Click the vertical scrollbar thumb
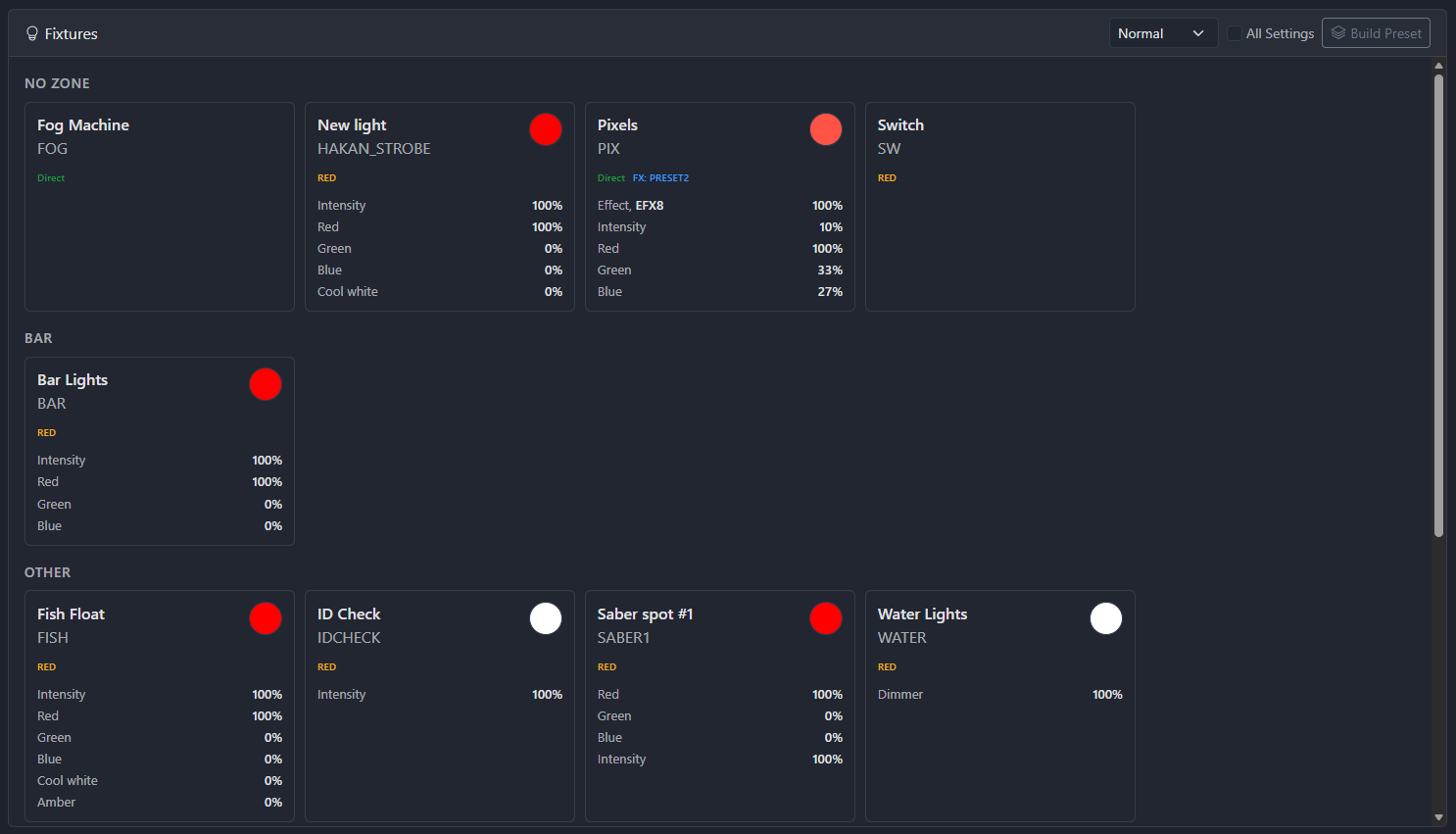Viewport: 1456px width, 834px height. pyautogui.click(x=1438, y=304)
